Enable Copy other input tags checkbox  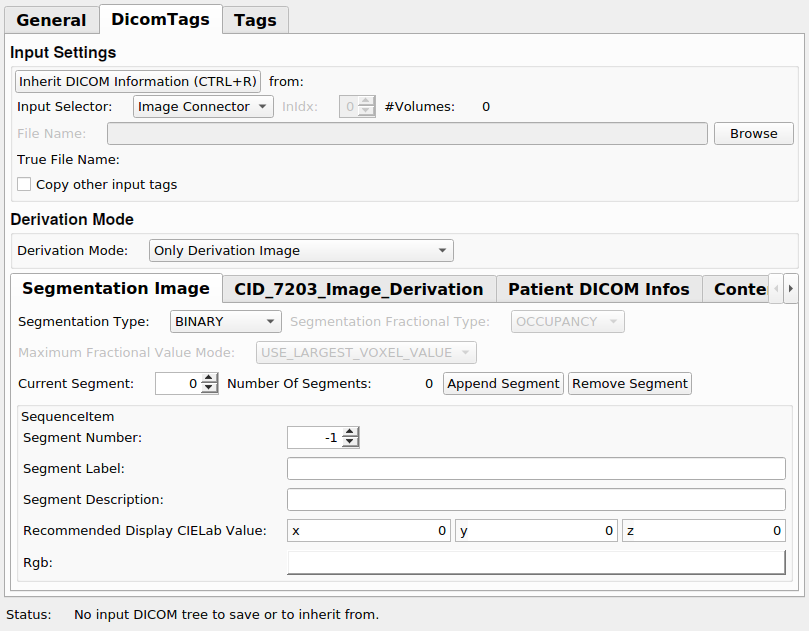click(x=24, y=185)
